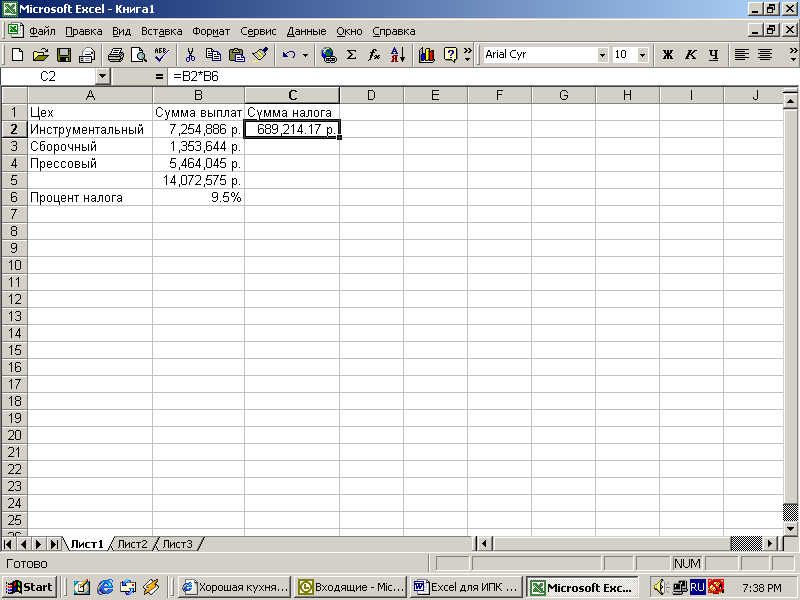800x600 pixels.
Task: Open the Name Box dropdown arrow
Action: coord(103,77)
